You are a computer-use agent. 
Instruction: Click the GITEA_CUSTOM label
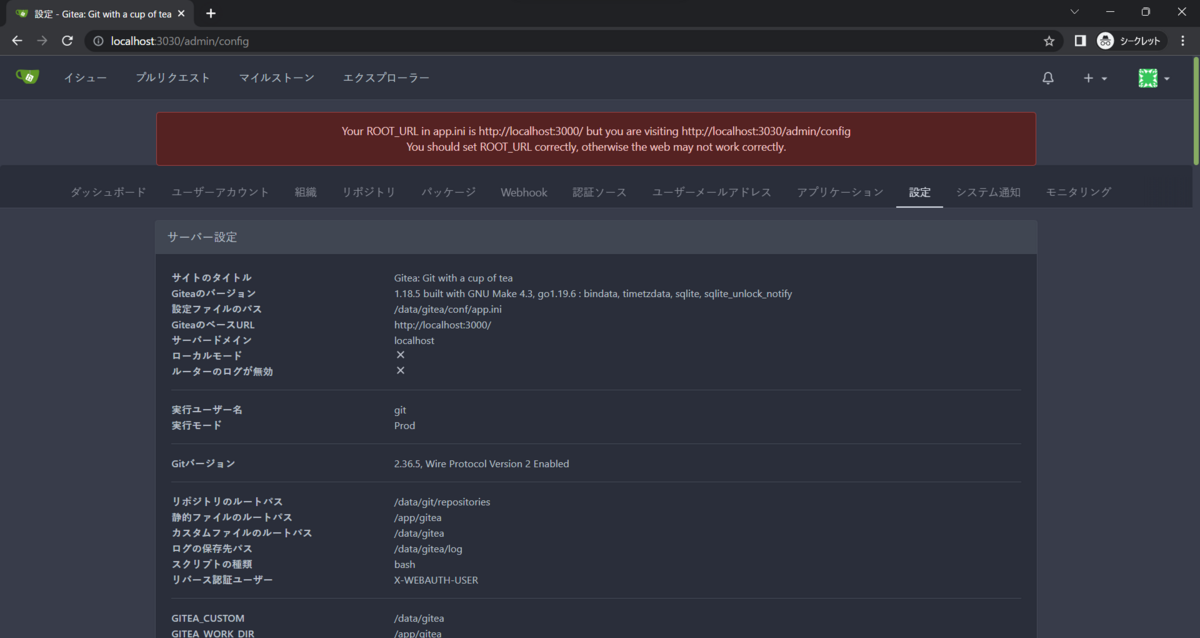(x=208, y=619)
